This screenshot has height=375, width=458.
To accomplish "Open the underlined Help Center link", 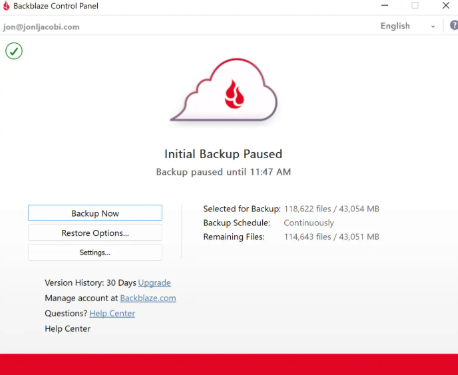I will pos(112,313).
